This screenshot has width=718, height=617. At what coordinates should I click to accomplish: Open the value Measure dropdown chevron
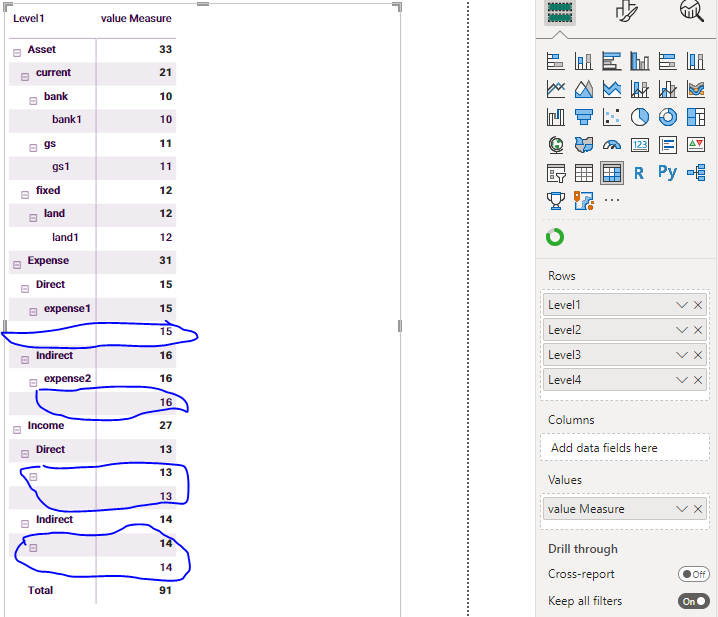pyautogui.click(x=682, y=509)
